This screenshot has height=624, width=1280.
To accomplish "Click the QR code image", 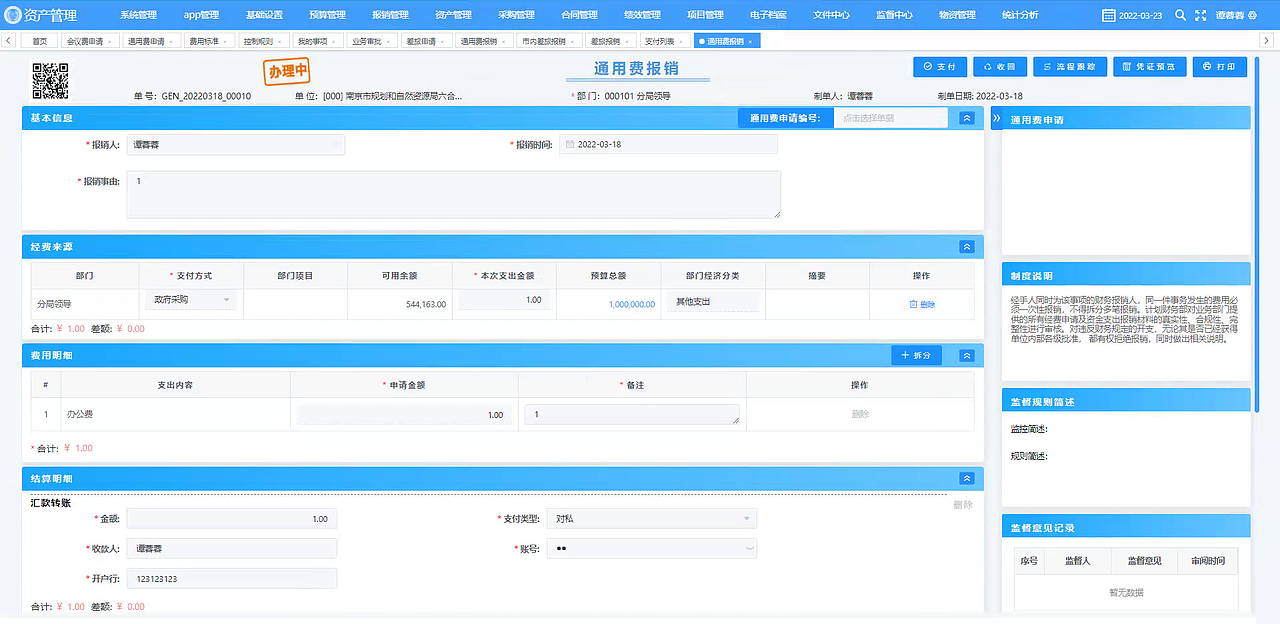I will (50, 81).
